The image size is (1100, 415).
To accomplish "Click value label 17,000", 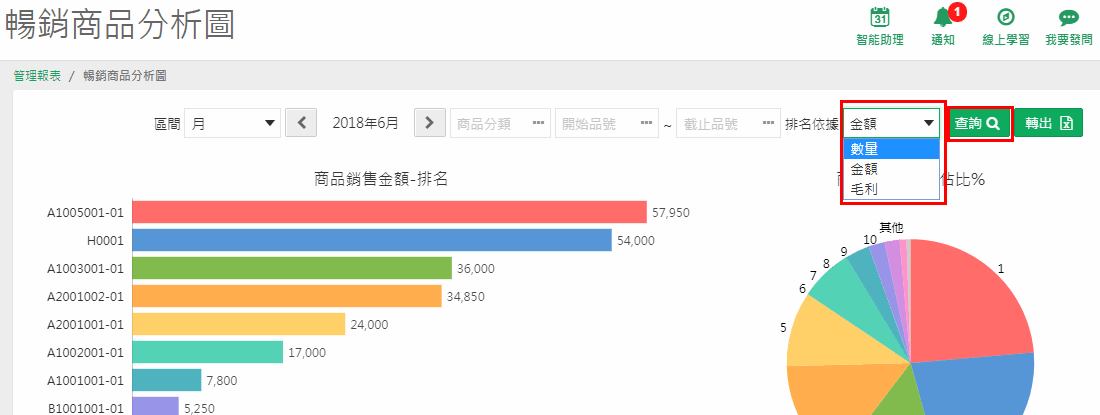I will tap(307, 353).
